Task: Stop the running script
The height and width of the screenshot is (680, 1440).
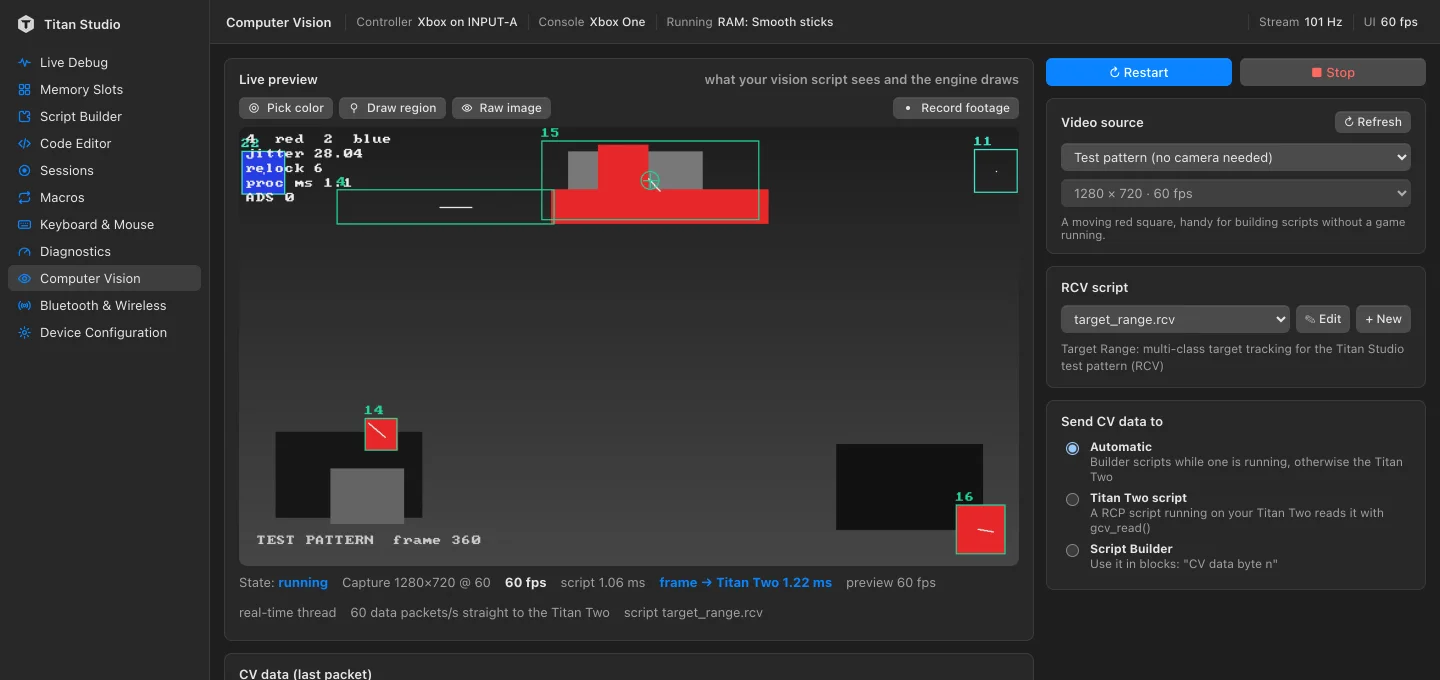Action: tap(1333, 72)
